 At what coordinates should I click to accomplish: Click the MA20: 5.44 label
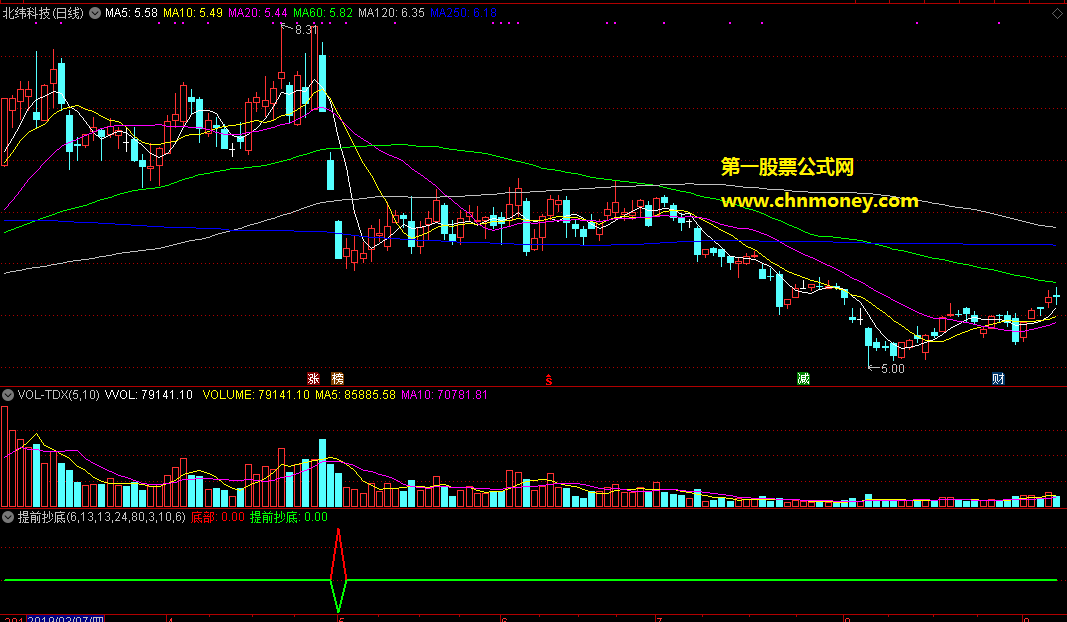[258, 13]
